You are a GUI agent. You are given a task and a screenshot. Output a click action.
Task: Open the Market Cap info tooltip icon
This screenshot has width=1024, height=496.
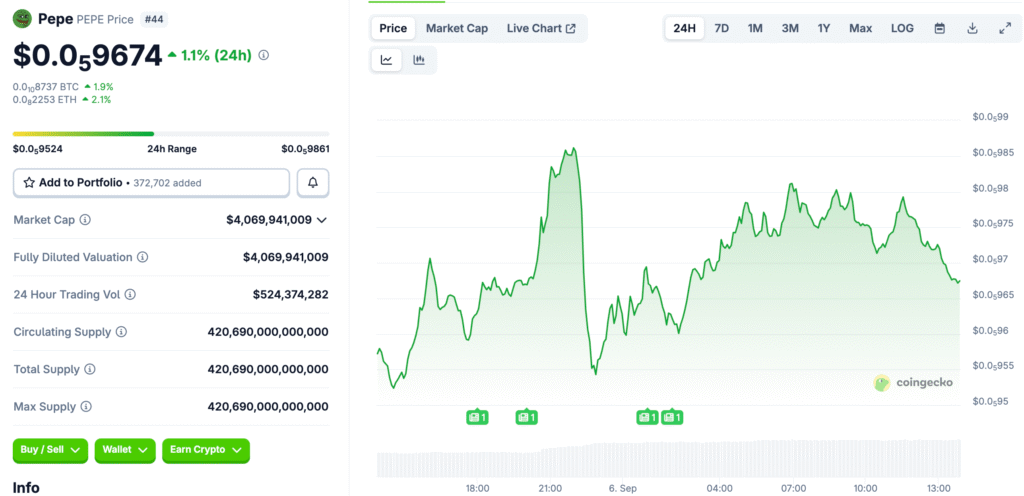click(85, 220)
